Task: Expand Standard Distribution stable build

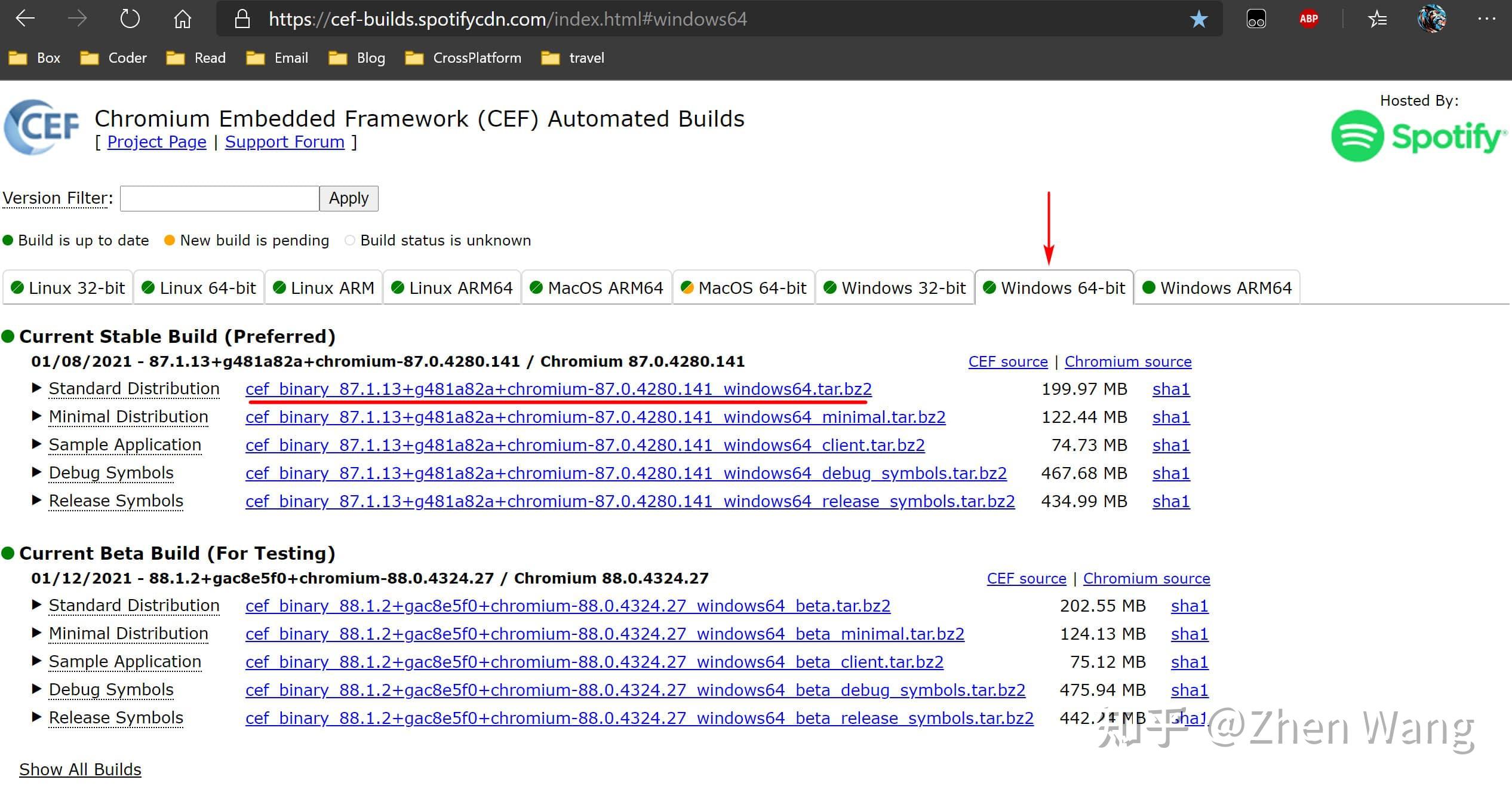Action: (37, 389)
